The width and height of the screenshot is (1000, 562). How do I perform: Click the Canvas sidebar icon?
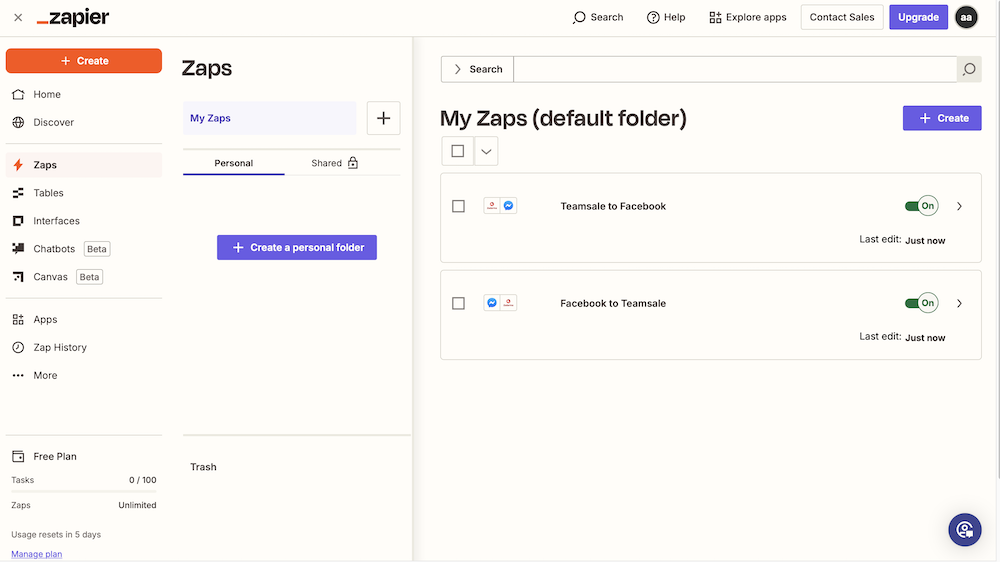click(18, 277)
